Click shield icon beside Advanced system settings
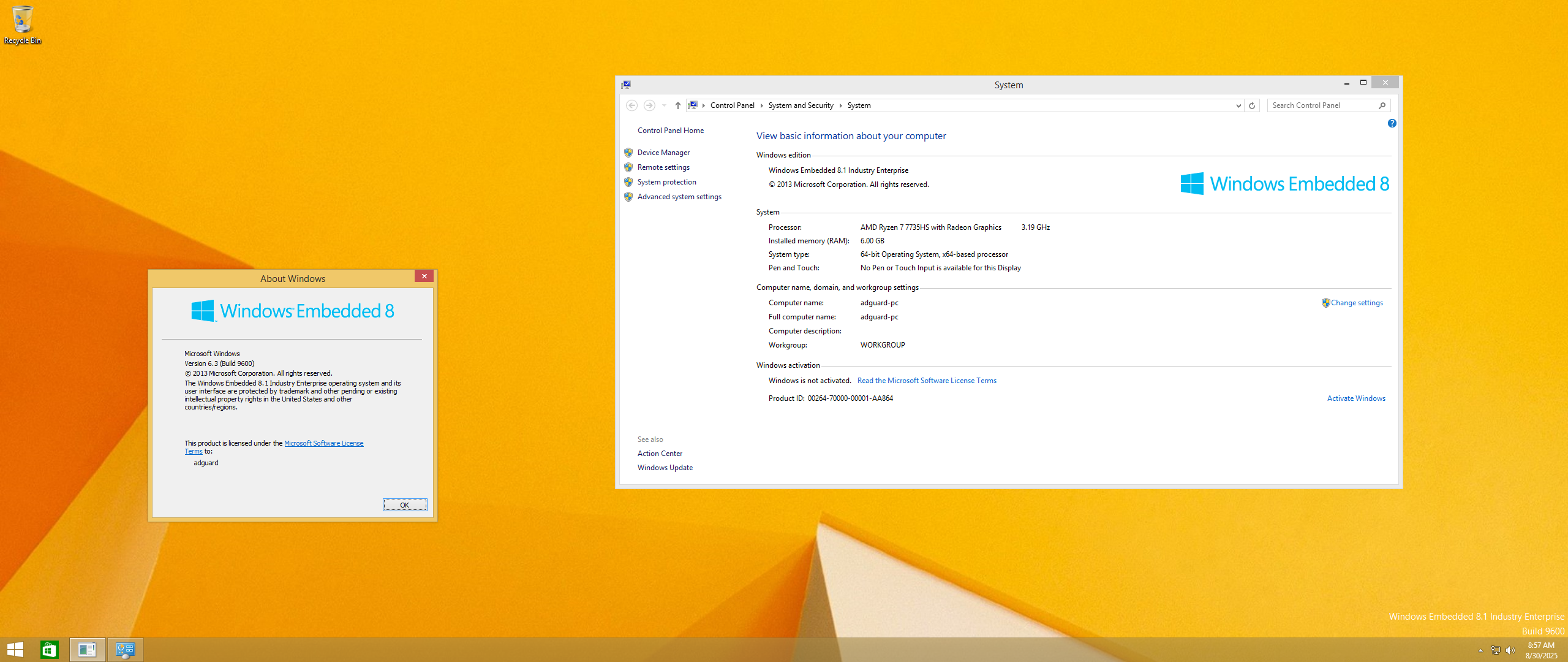Screen dimensions: 1568x662 click(628, 197)
